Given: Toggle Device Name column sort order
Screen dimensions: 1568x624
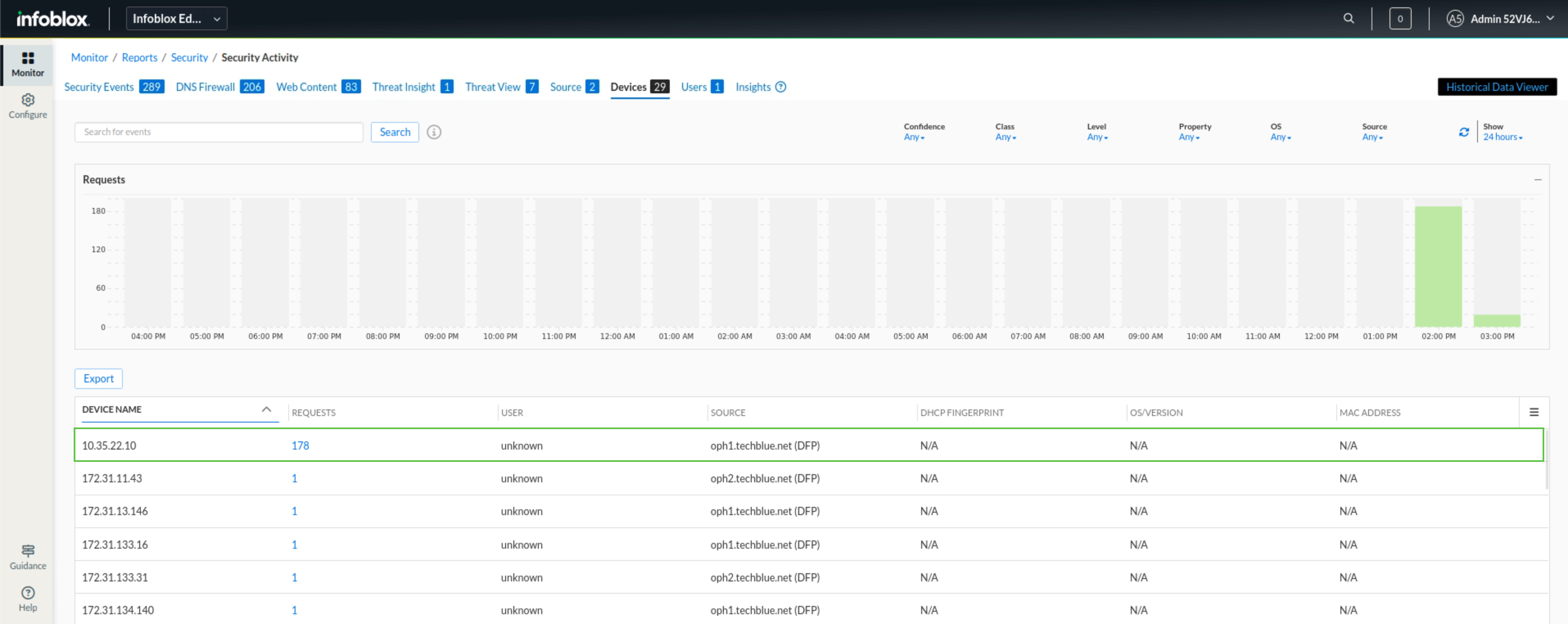Looking at the screenshot, I should coord(266,409).
